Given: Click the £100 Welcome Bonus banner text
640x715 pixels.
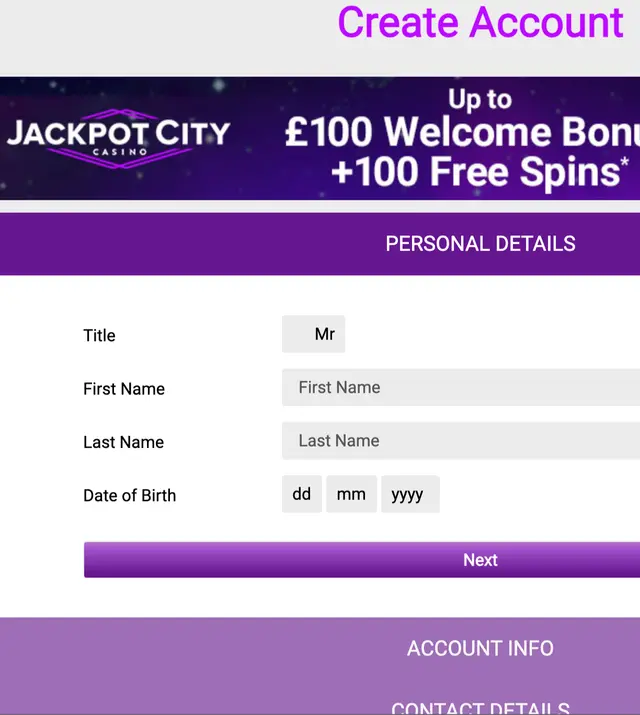Looking at the screenshot, I should (462, 133).
